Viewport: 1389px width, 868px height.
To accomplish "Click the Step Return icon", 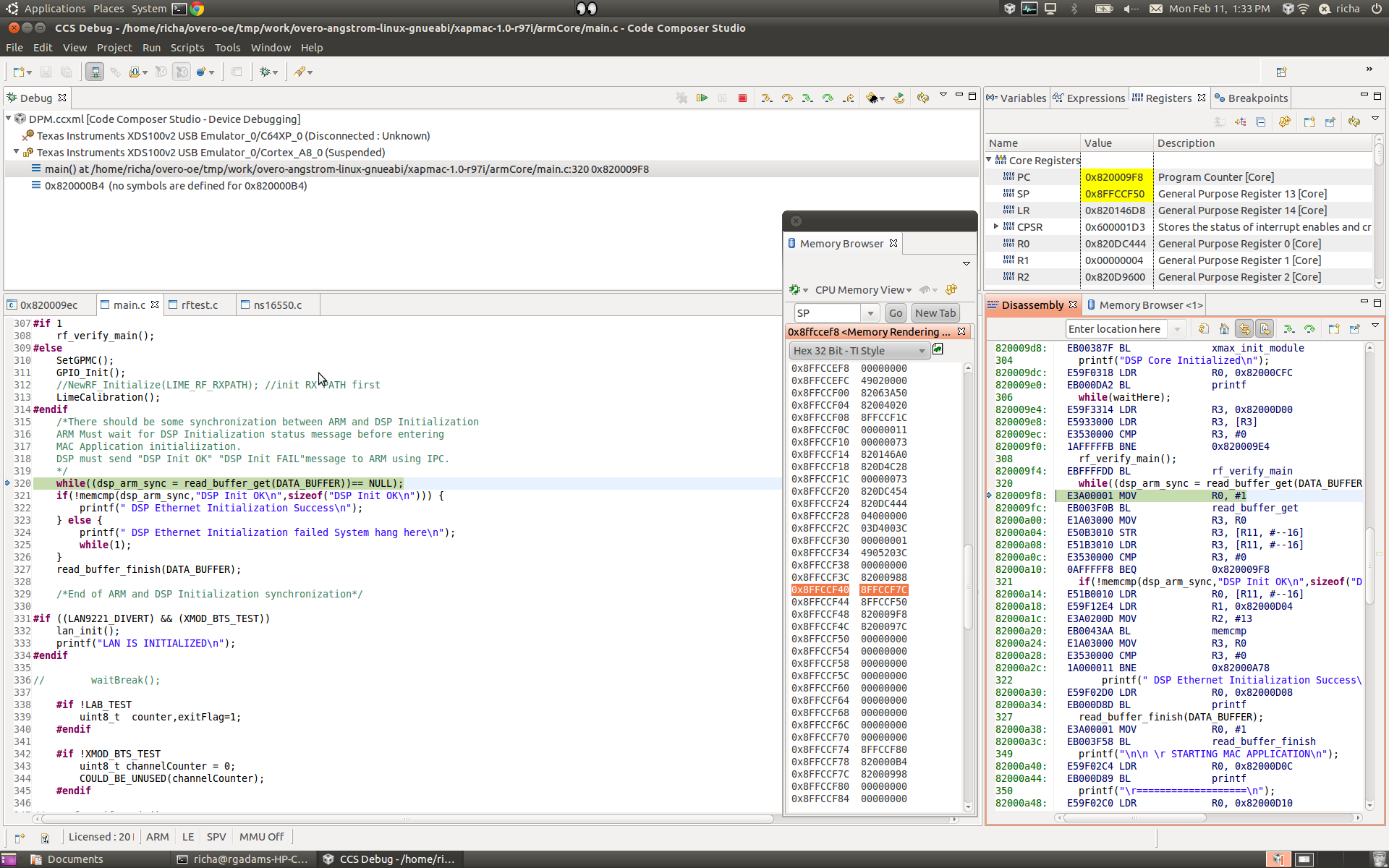I will [x=849, y=98].
